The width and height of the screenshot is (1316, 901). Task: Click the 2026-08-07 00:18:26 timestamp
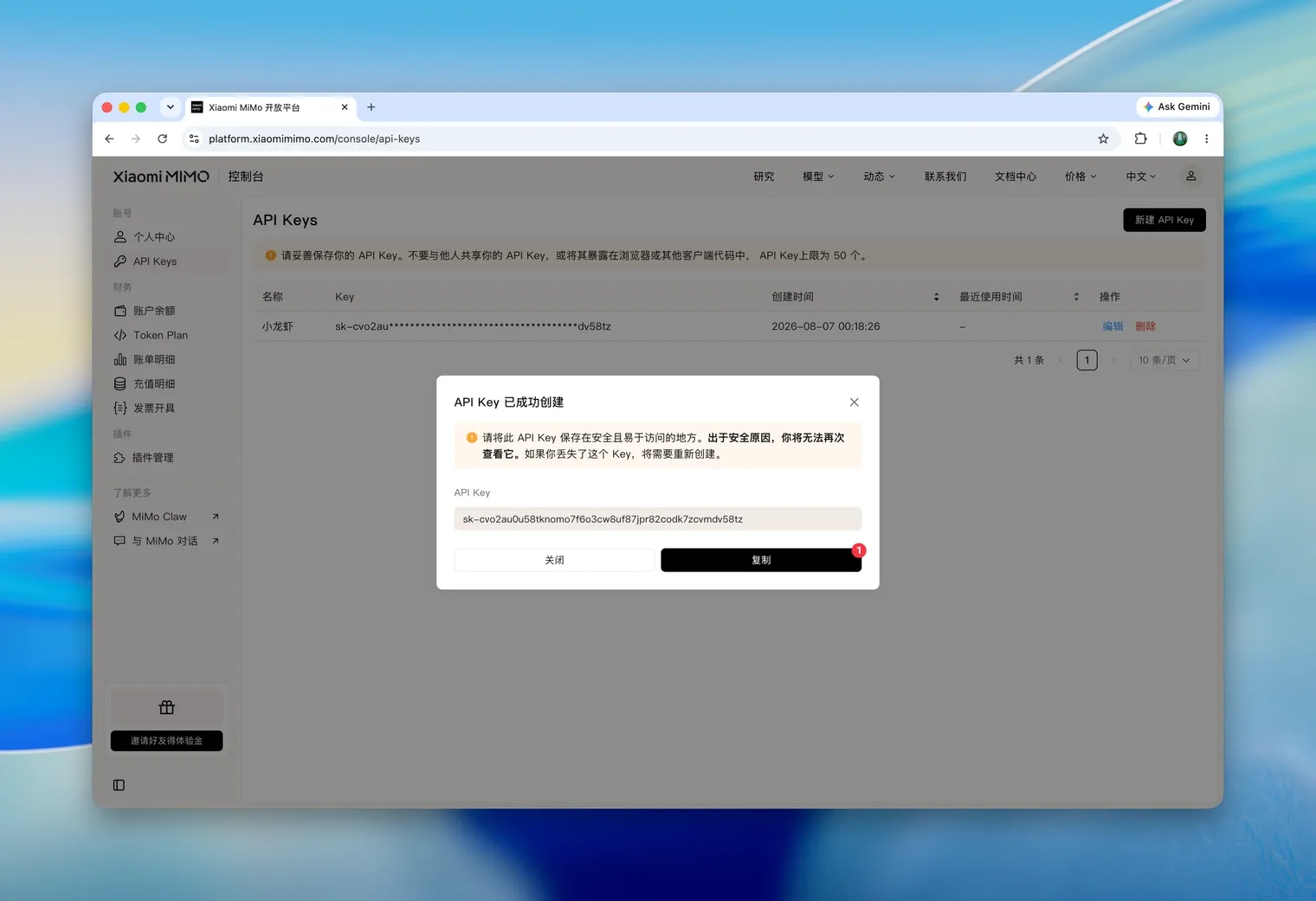pos(825,326)
